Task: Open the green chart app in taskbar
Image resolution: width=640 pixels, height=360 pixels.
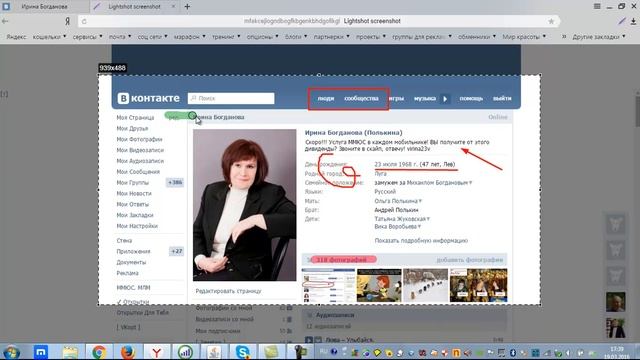Action: 185,352
